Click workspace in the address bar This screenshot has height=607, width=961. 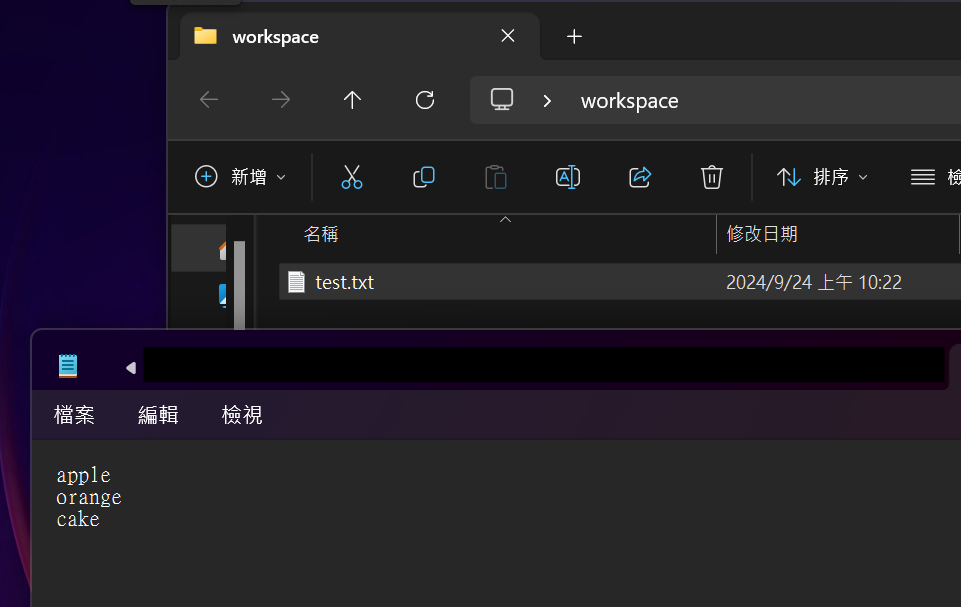pos(629,101)
